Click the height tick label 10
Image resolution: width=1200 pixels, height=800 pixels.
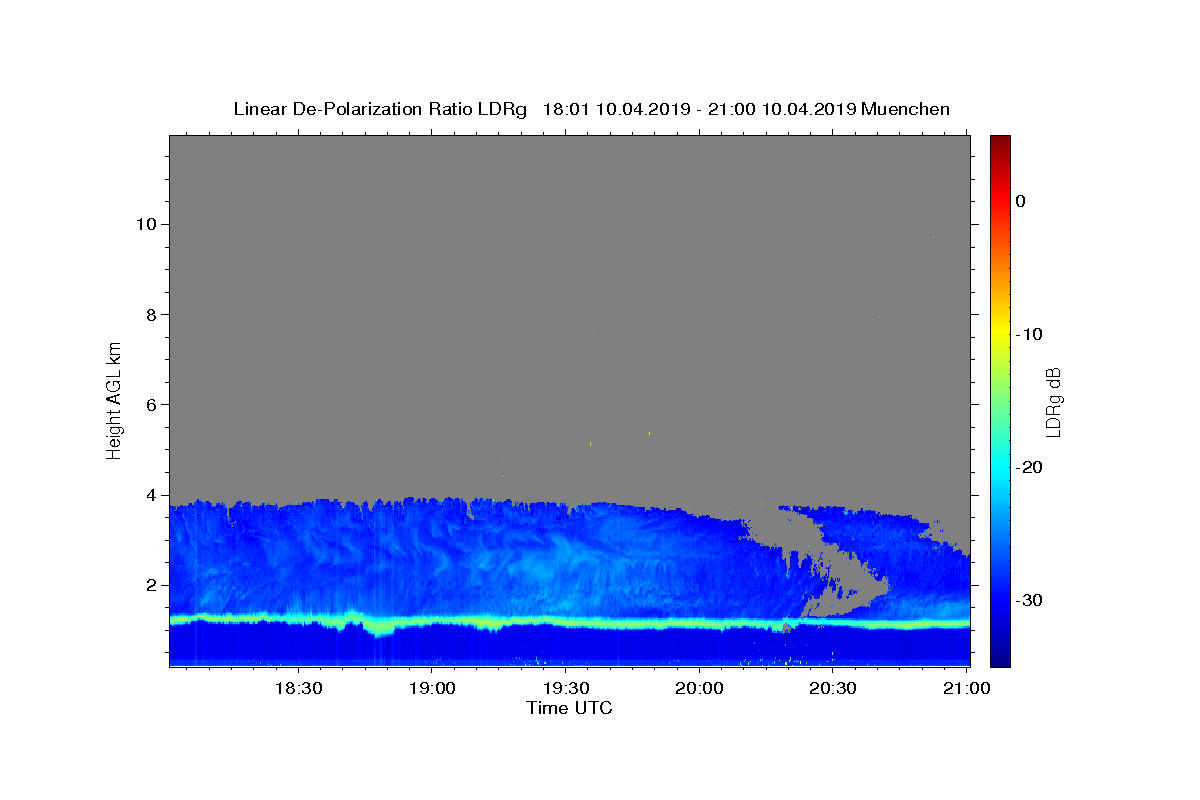click(x=149, y=224)
